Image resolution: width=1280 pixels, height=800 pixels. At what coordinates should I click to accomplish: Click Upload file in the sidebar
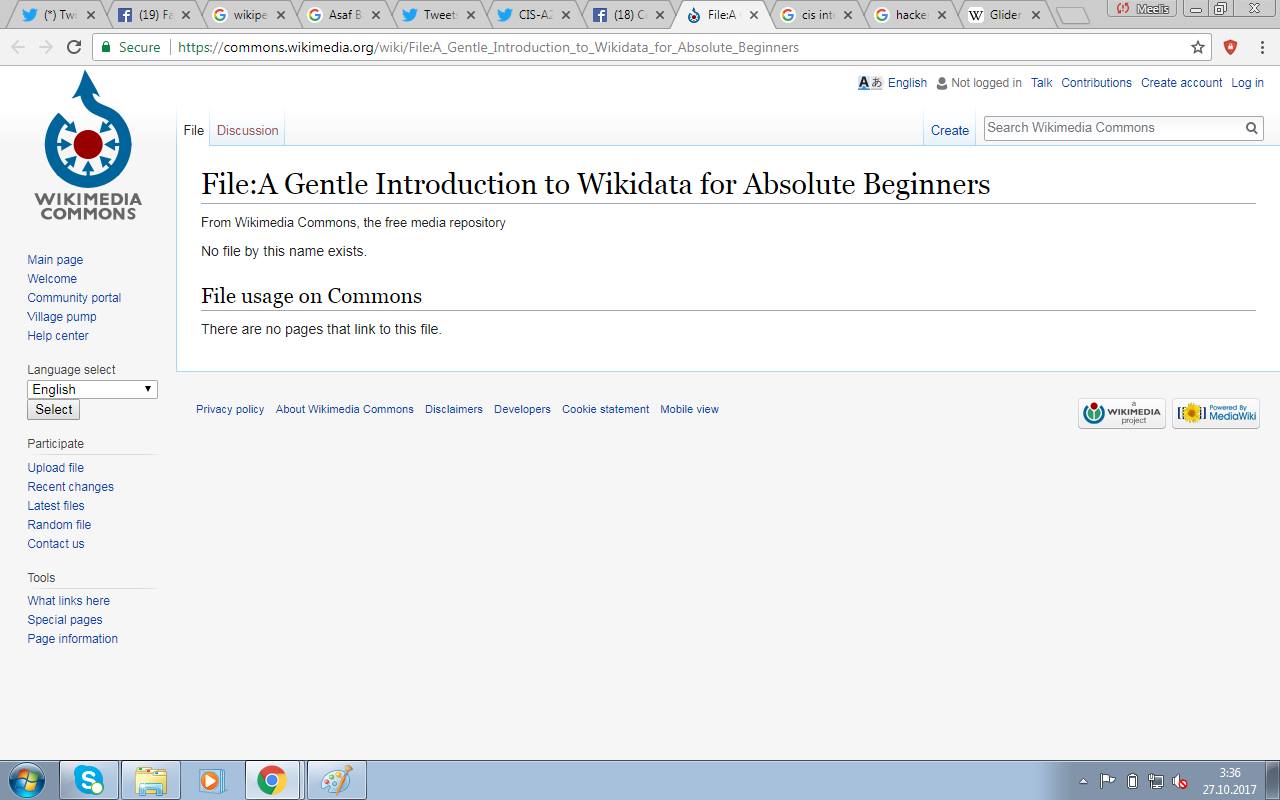(x=55, y=468)
